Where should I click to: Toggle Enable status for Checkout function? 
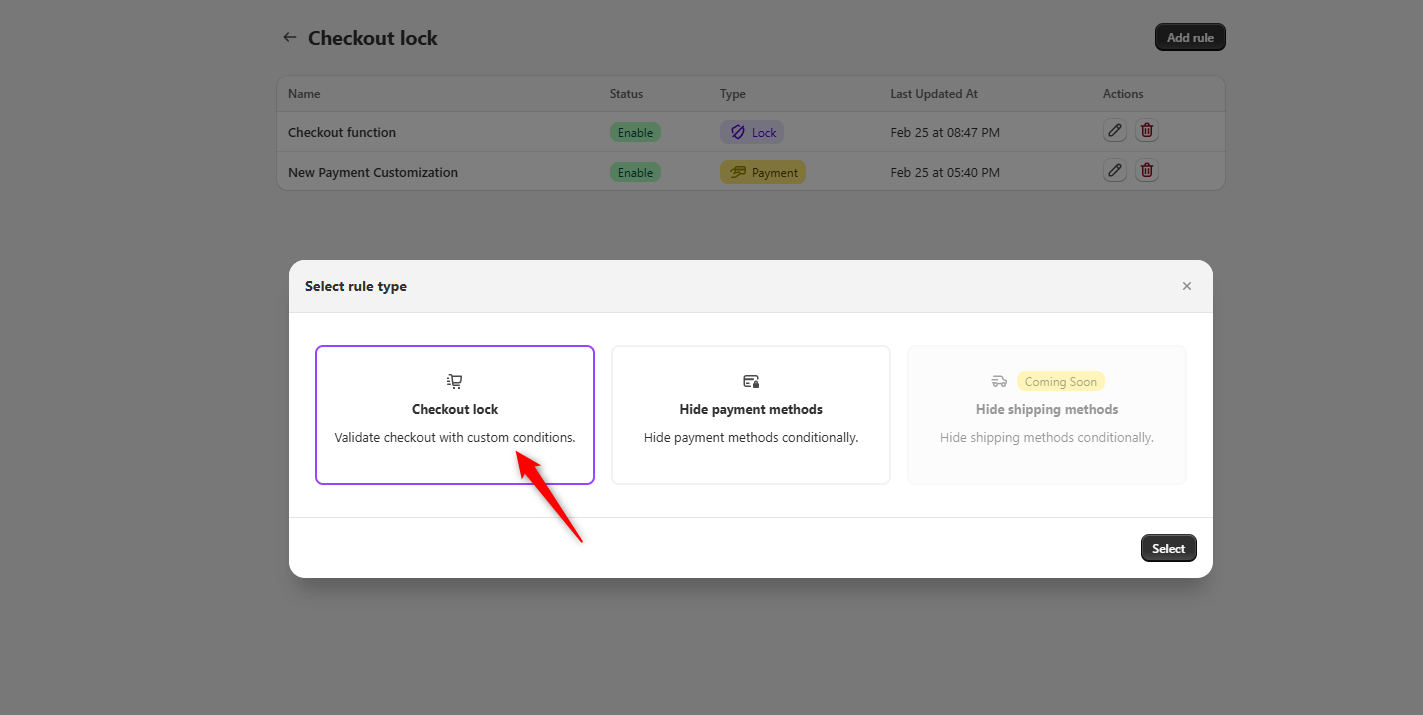635,131
